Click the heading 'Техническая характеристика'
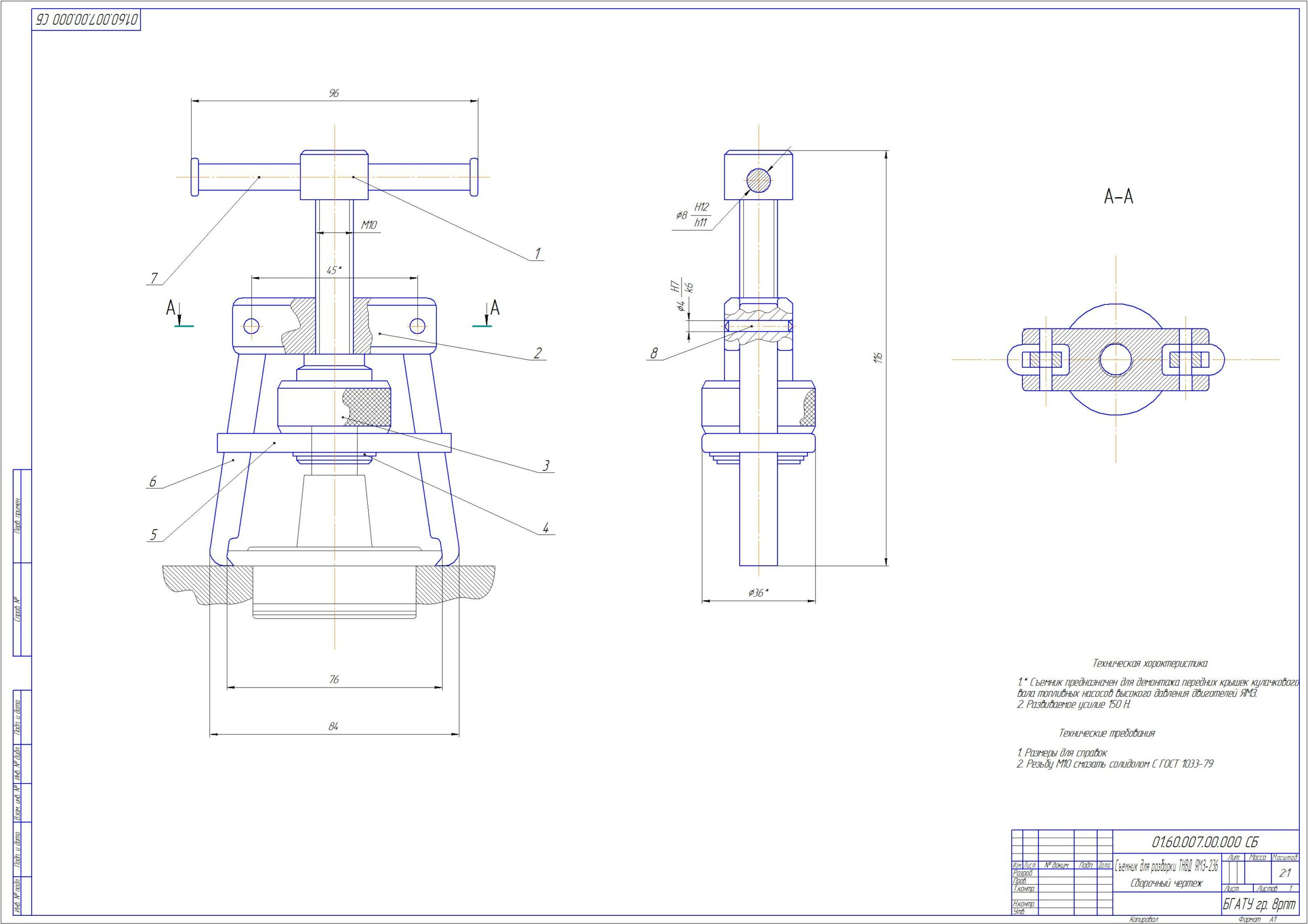 (1150, 664)
